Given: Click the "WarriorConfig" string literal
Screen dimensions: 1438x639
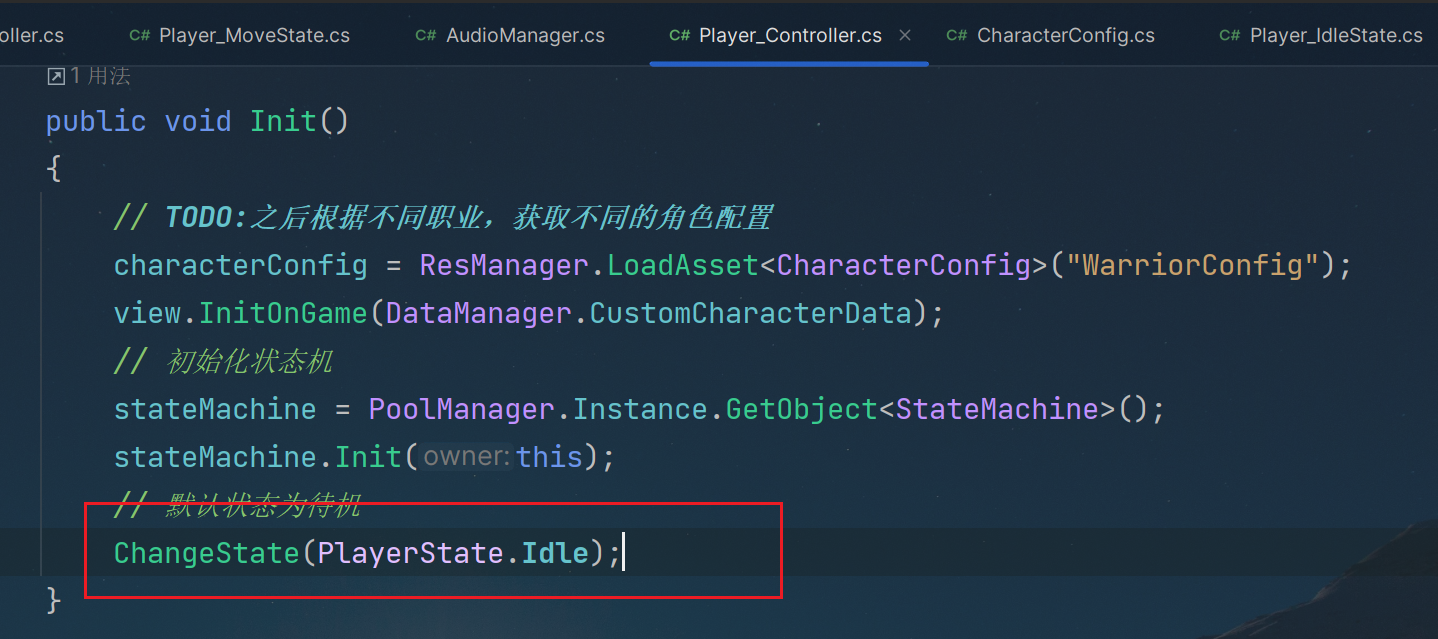Looking at the screenshot, I should click(x=1193, y=265).
